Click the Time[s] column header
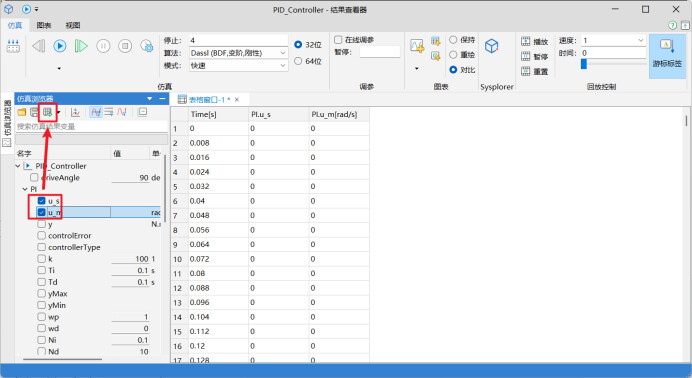 pos(218,114)
